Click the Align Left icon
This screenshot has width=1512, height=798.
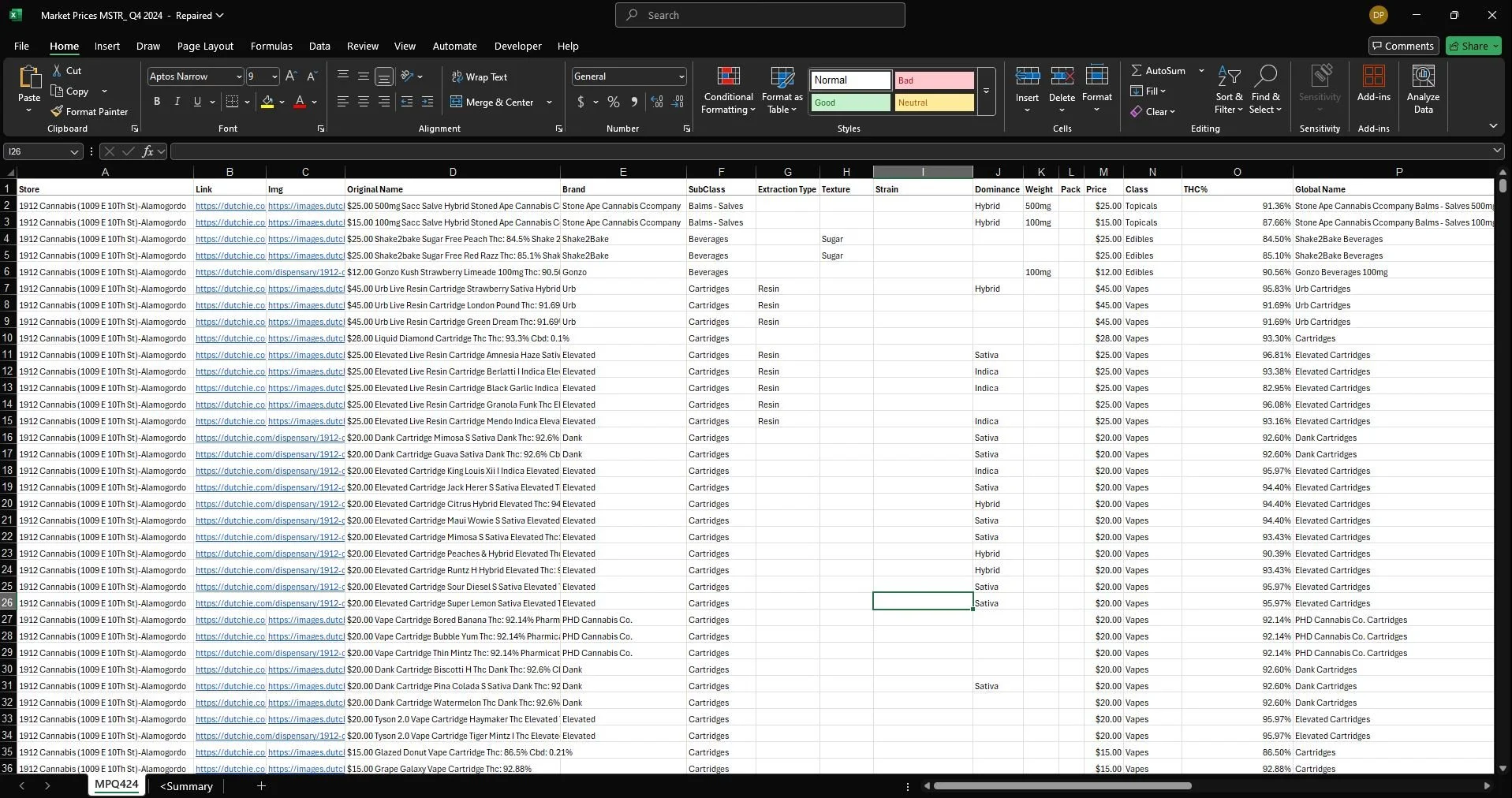pyautogui.click(x=343, y=102)
